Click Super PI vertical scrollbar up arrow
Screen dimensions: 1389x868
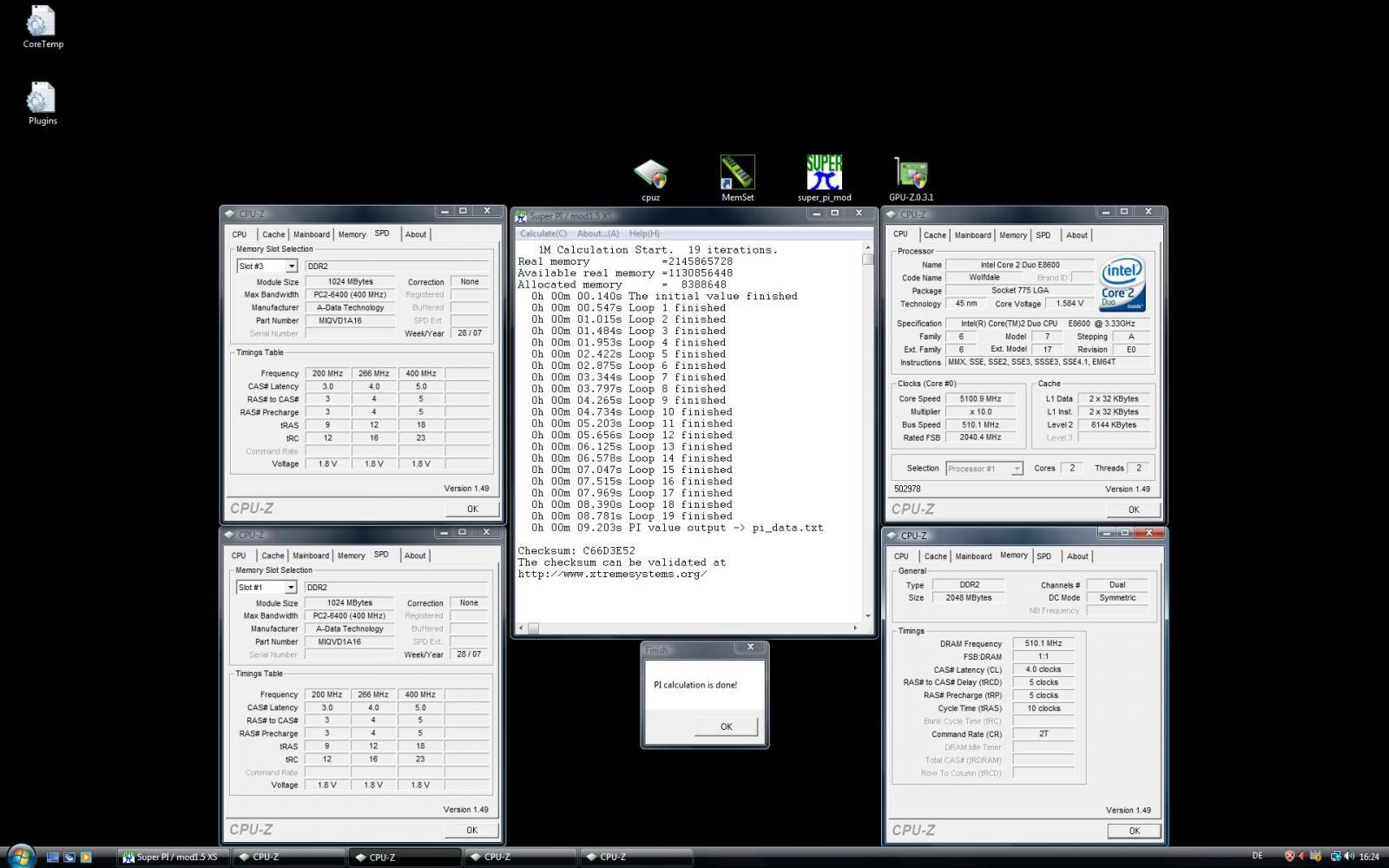867,247
